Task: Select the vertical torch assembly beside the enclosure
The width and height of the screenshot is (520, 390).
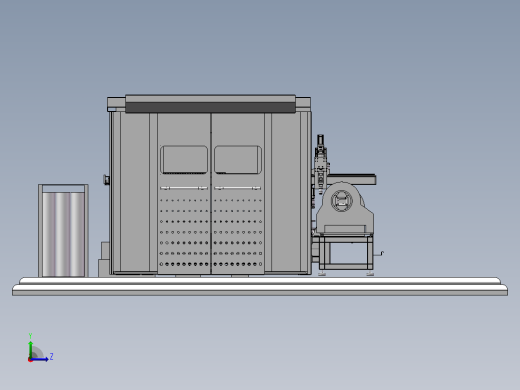Action: pyautogui.click(x=320, y=164)
